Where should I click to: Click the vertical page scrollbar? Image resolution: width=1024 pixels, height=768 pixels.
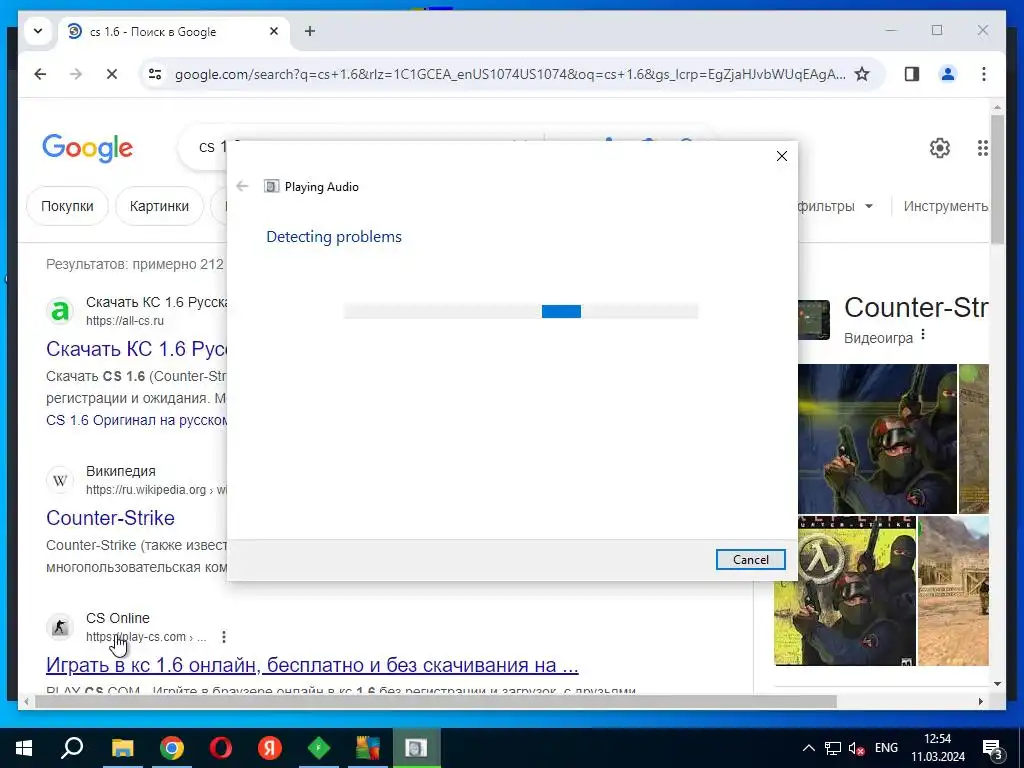coord(997,179)
